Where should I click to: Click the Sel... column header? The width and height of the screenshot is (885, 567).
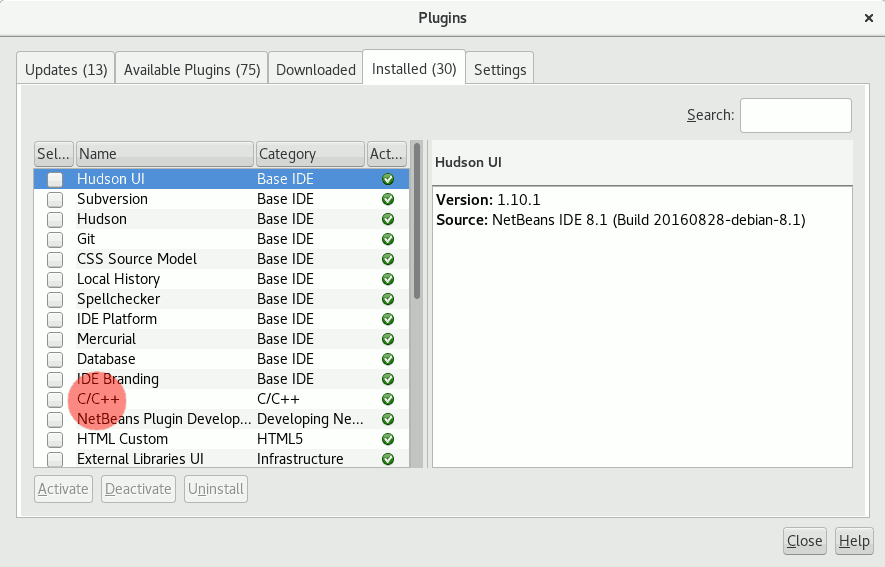click(54, 154)
